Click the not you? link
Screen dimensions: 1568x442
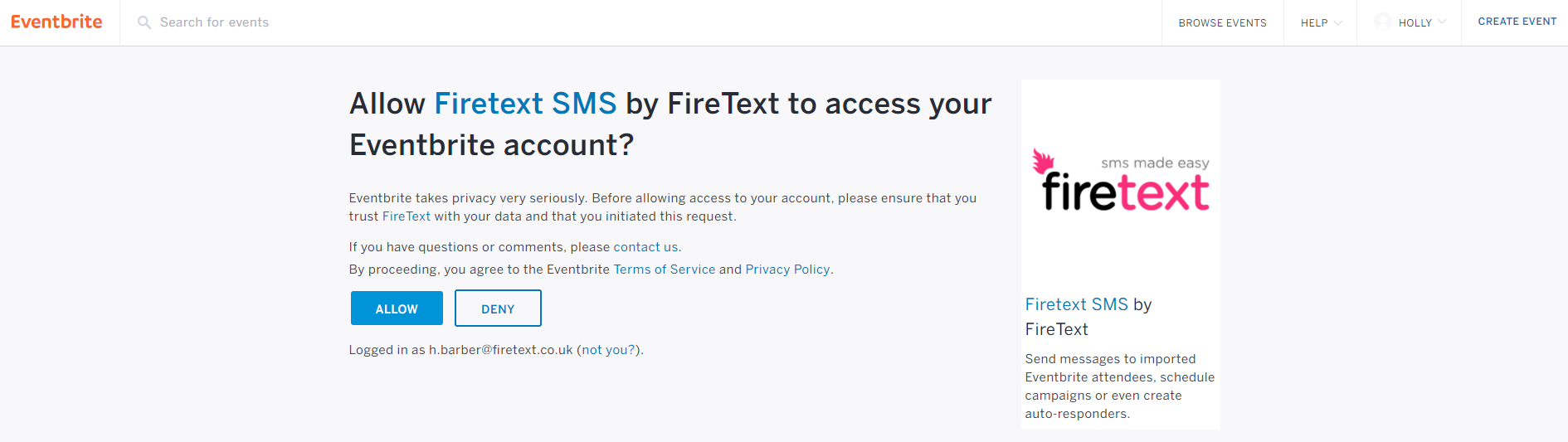click(608, 350)
